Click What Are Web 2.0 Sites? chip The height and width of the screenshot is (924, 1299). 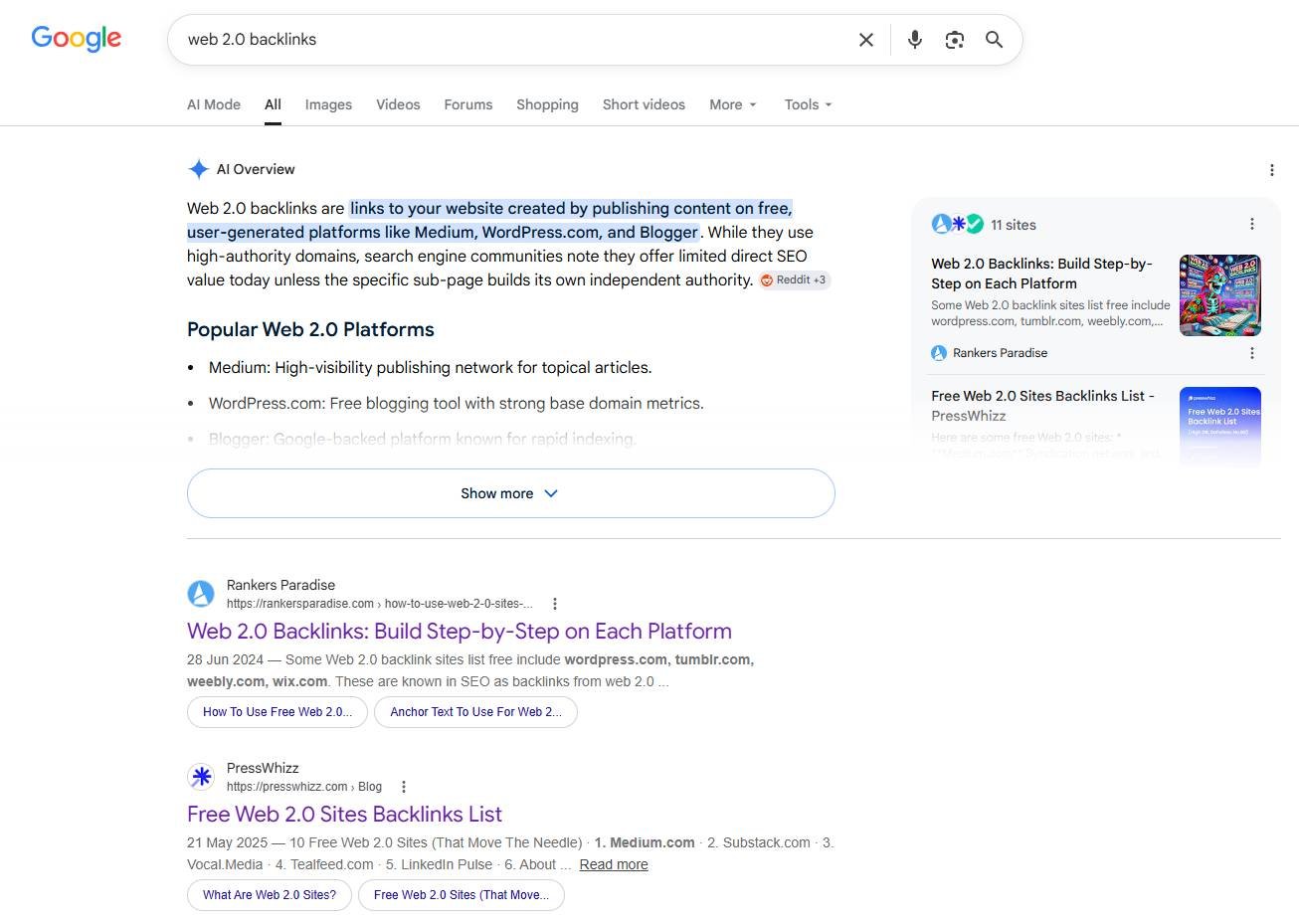pos(270,895)
